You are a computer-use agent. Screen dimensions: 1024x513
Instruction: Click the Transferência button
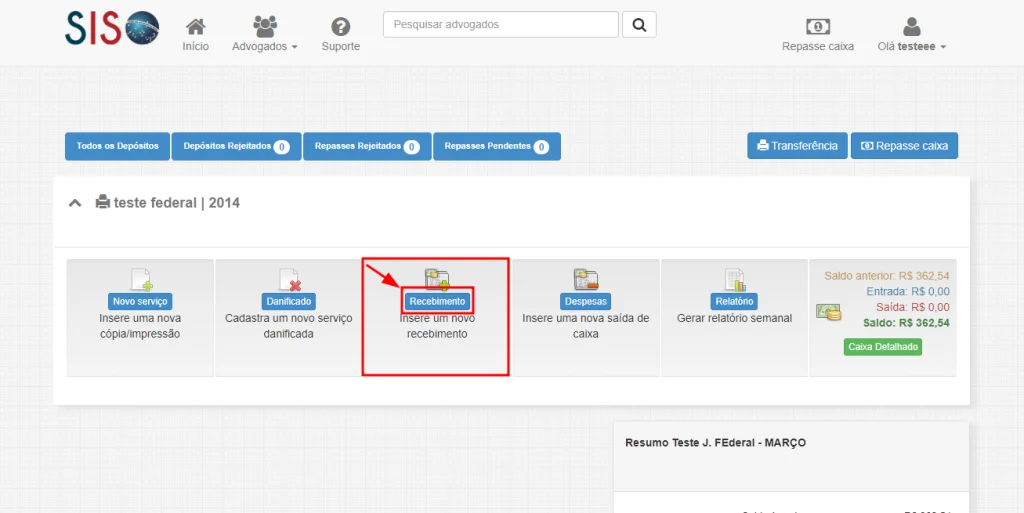coord(797,146)
